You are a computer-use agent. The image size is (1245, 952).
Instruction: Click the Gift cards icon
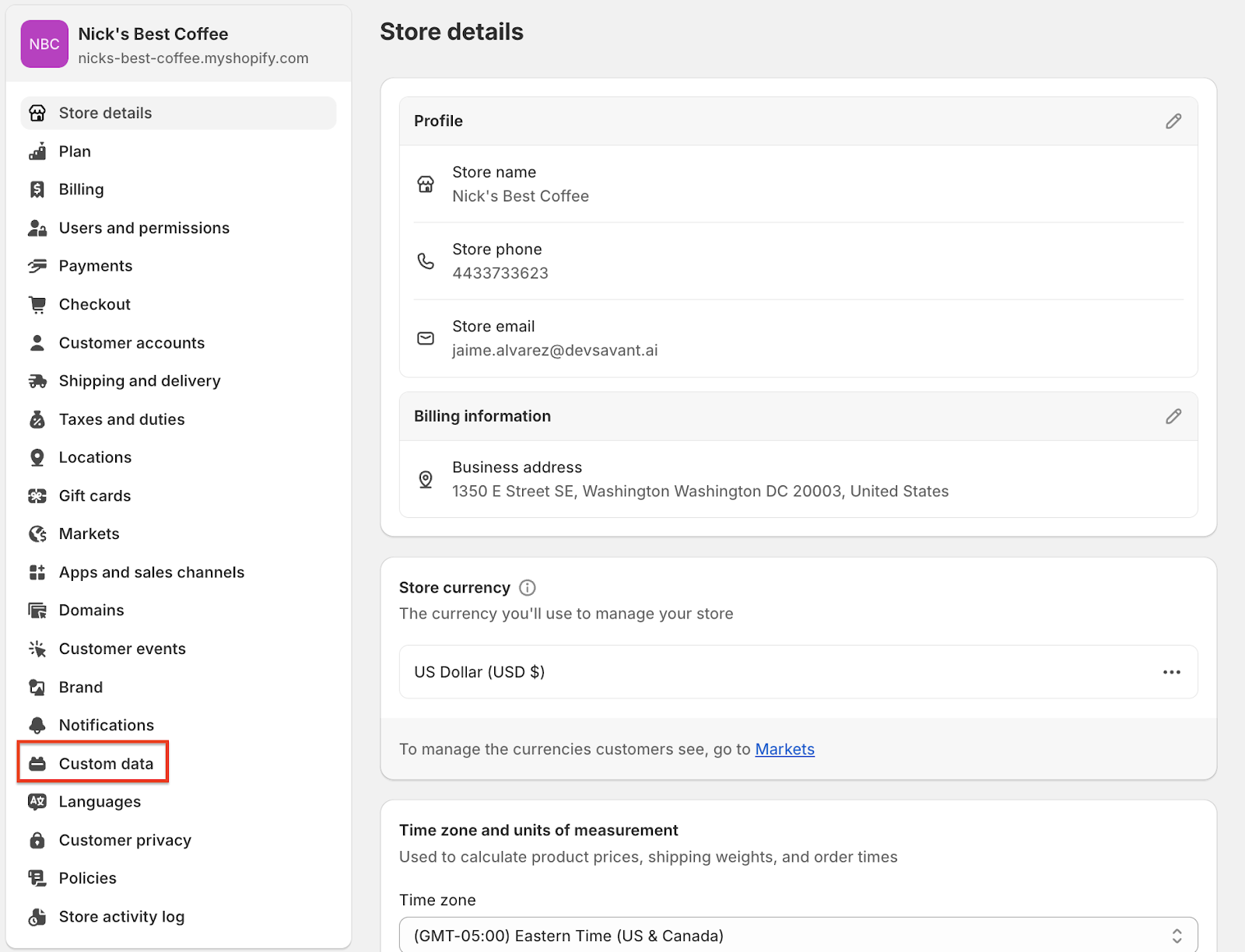click(37, 496)
